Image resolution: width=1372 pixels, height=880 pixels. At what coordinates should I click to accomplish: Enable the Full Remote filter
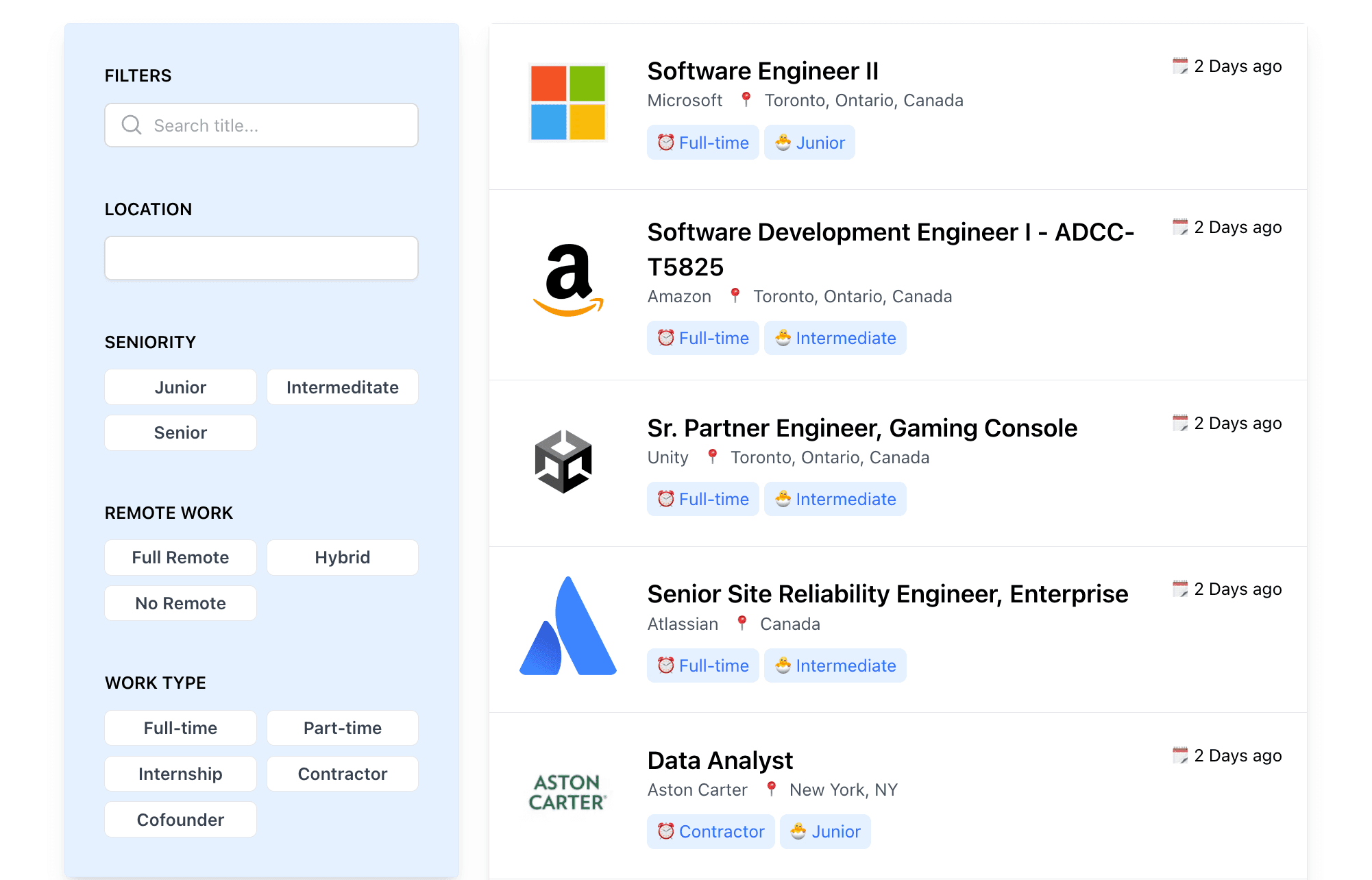click(x=181, y=557)
